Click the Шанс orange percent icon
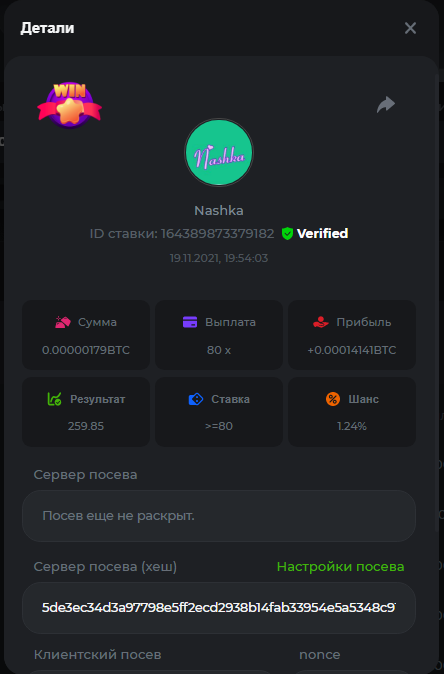The image size is (444, 674). click(x=333, y=399)
